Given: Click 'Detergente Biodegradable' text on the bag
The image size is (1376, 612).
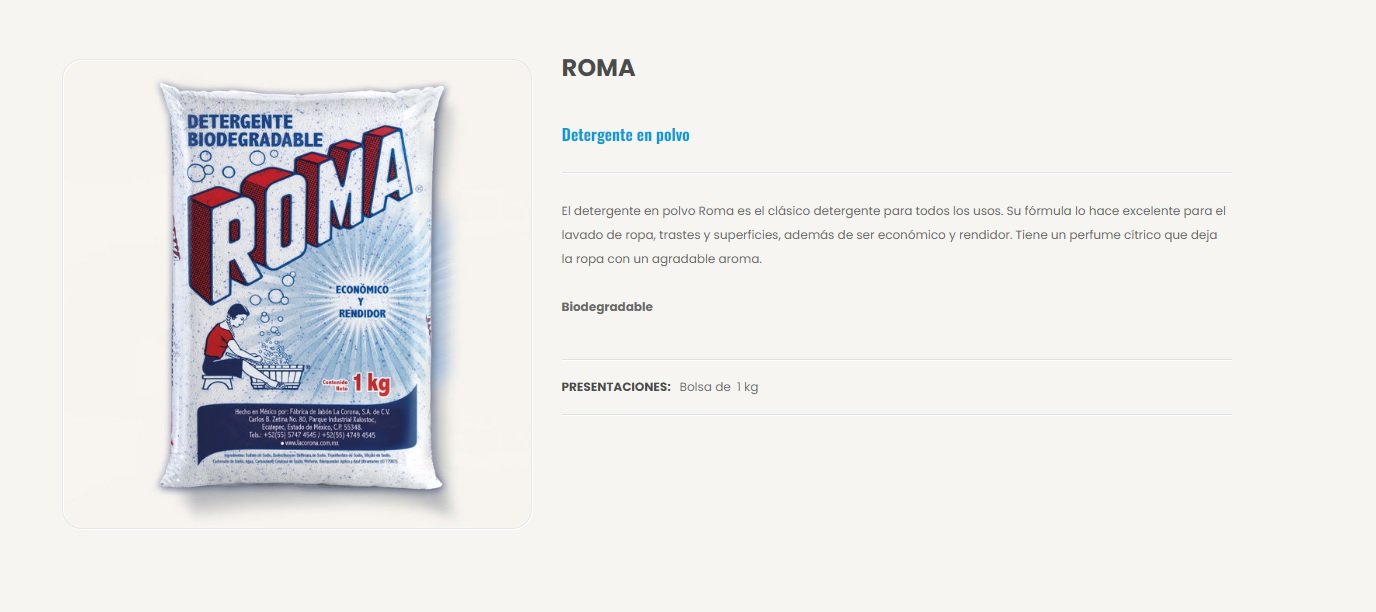Looking at the screenshot, I should [255, 131].
